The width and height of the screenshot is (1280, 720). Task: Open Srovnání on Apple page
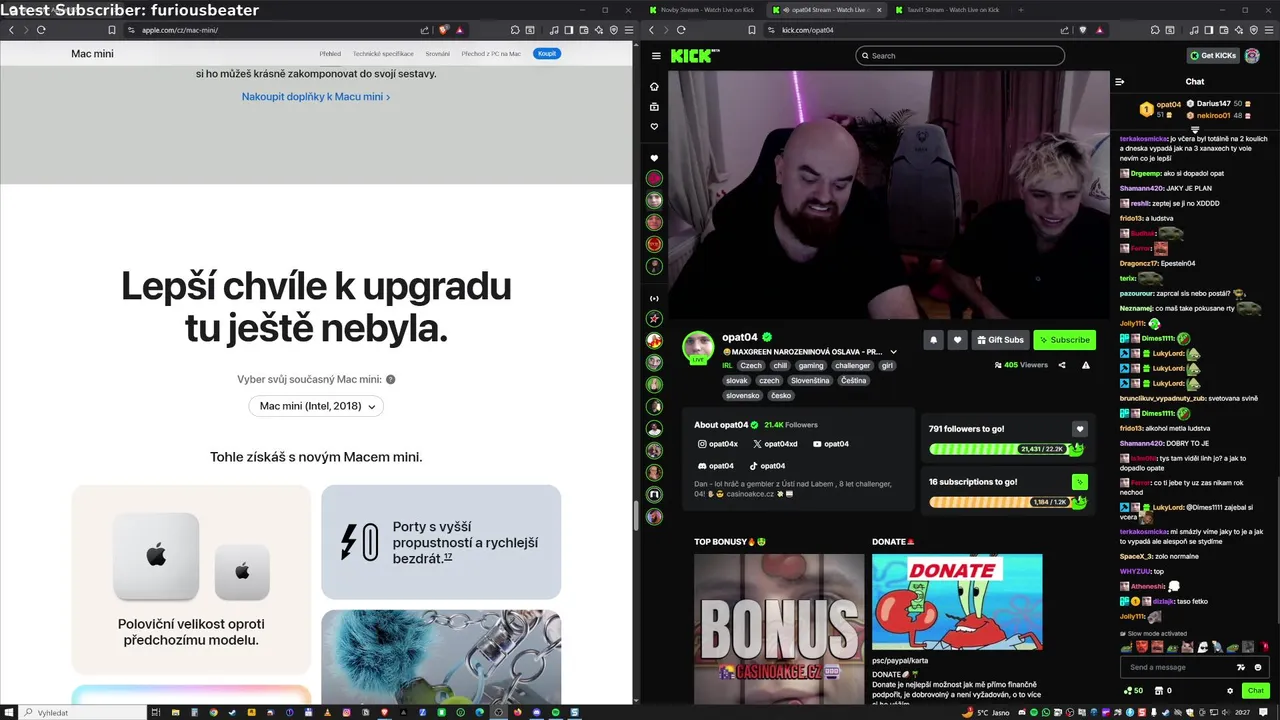[x=437, y=53]
